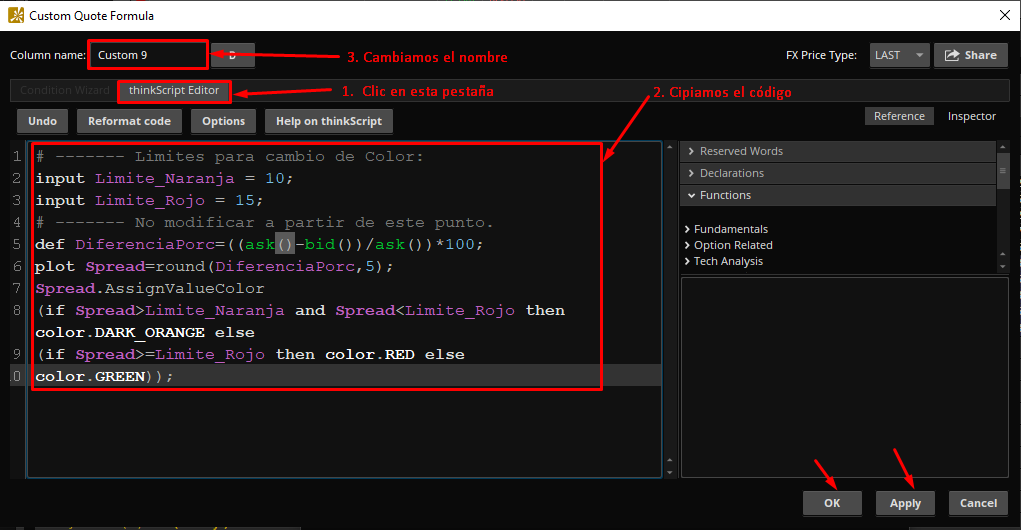Click the 'Spread.AssignValueColor' code line
Image resolution: width=1021 pixels, height=530 pixels.
[x=150, y=288]
